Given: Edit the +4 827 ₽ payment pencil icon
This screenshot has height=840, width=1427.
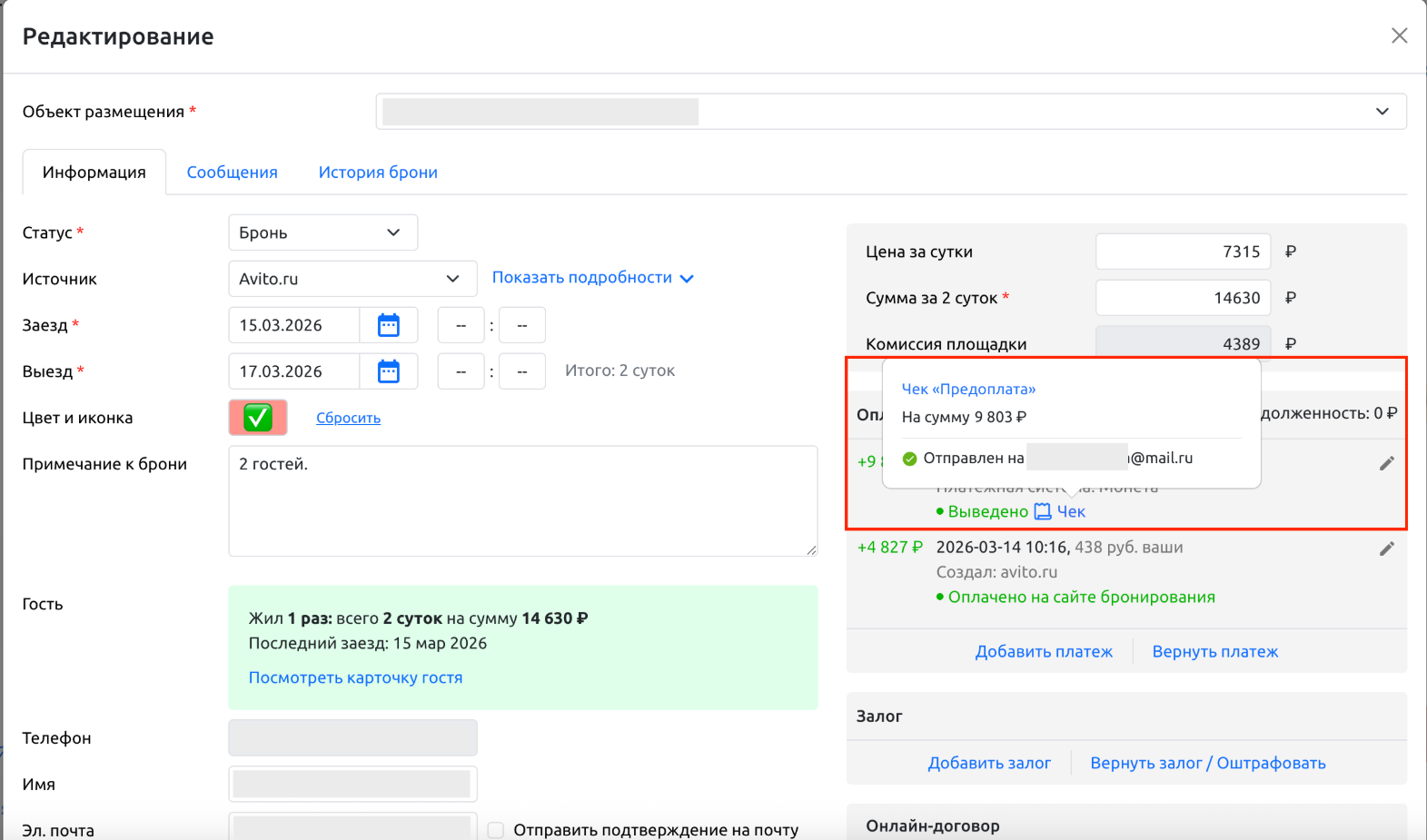Looking at the screenshot, I should [x=1386, y=548].
